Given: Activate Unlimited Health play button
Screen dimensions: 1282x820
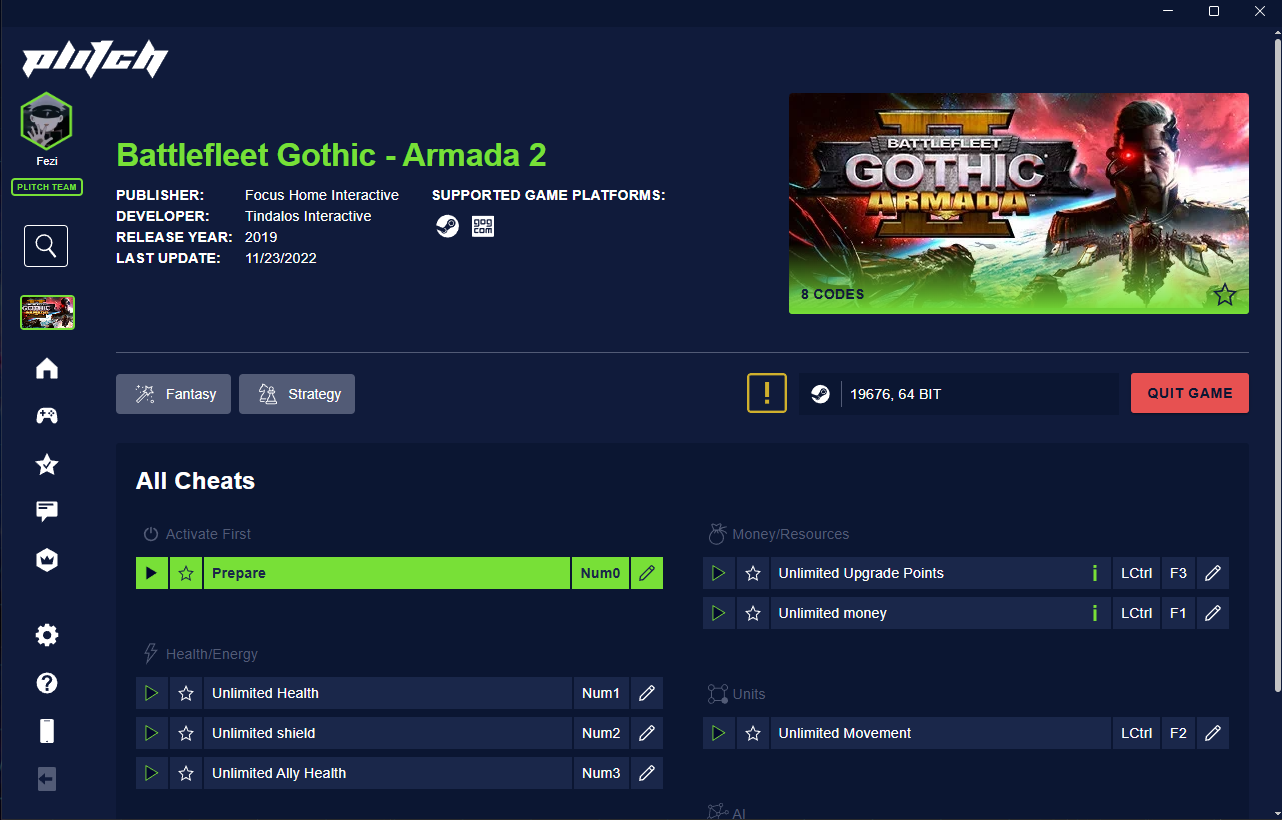Looking at the screenshot, I should [152, 693].
